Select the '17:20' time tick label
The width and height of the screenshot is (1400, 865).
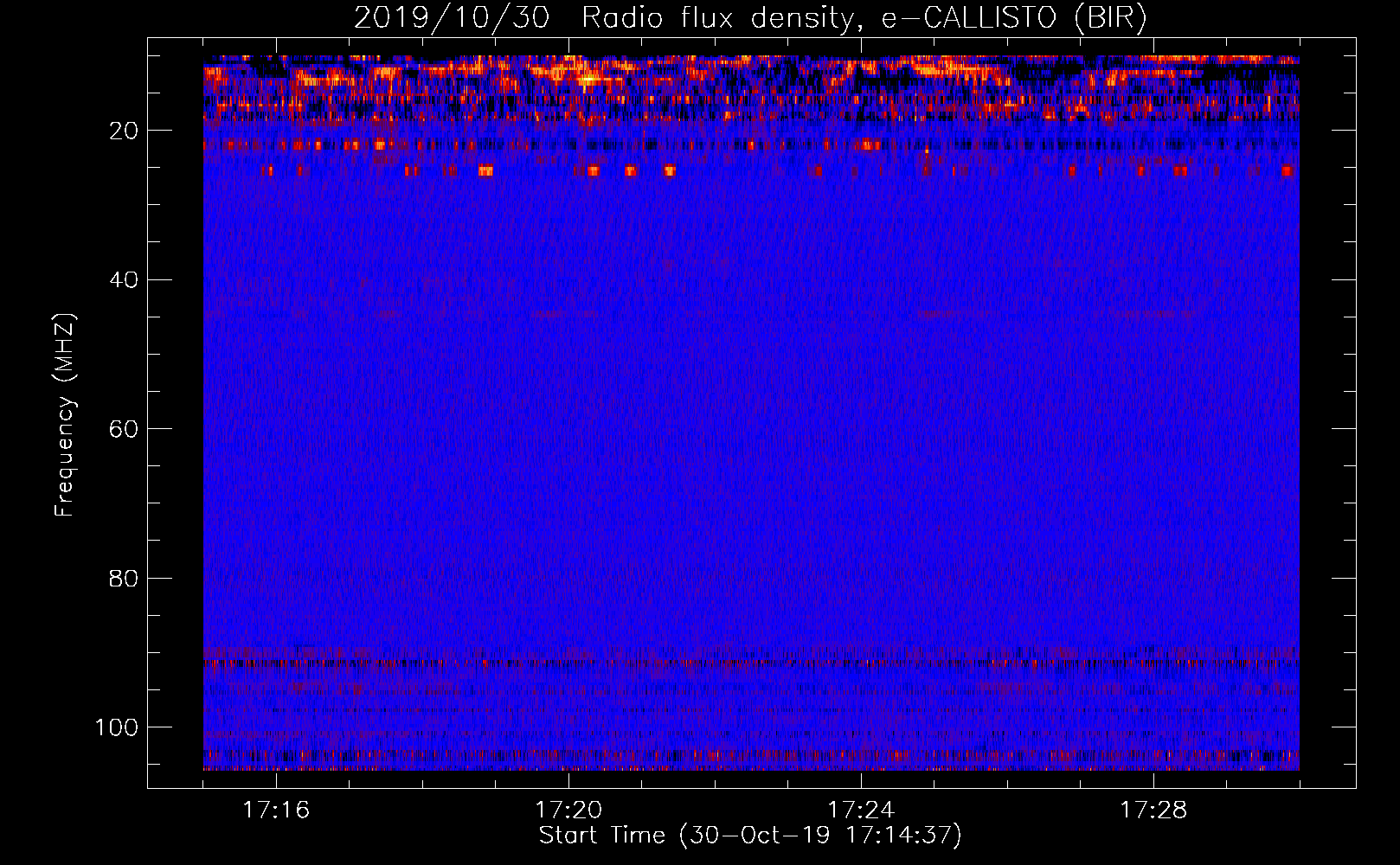tap(568, 811)
